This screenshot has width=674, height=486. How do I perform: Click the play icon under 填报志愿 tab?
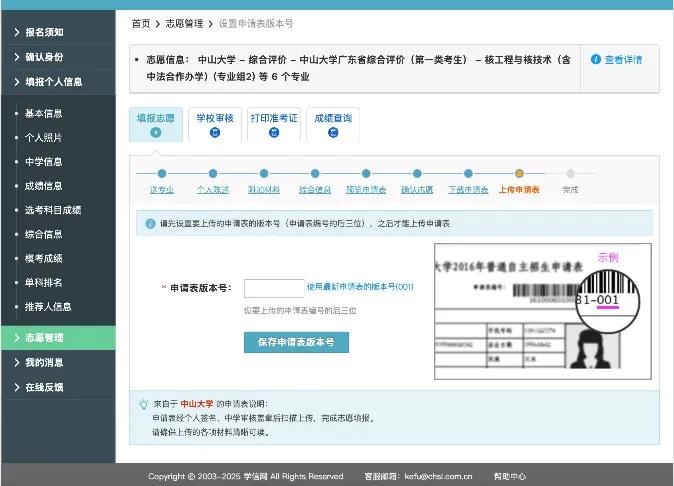(156, 132)
